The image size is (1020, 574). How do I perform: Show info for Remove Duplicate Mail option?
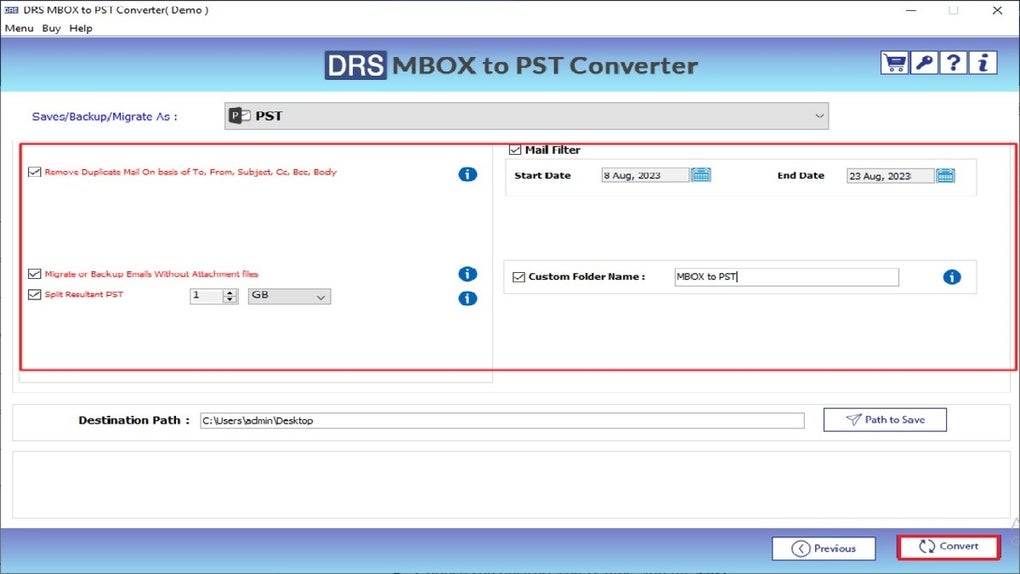coord(467,174)
